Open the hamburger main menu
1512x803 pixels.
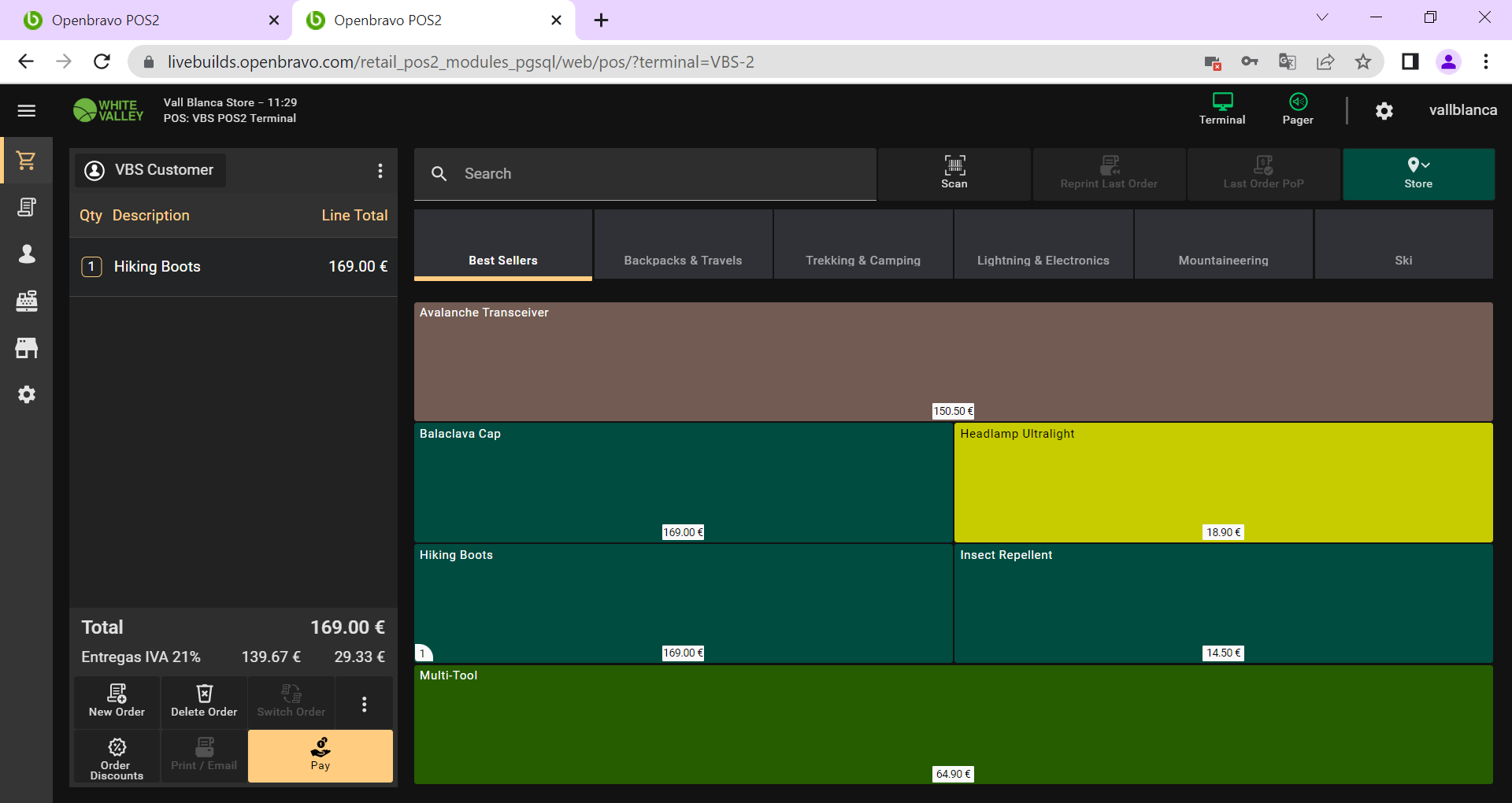[x=27, y=111]
